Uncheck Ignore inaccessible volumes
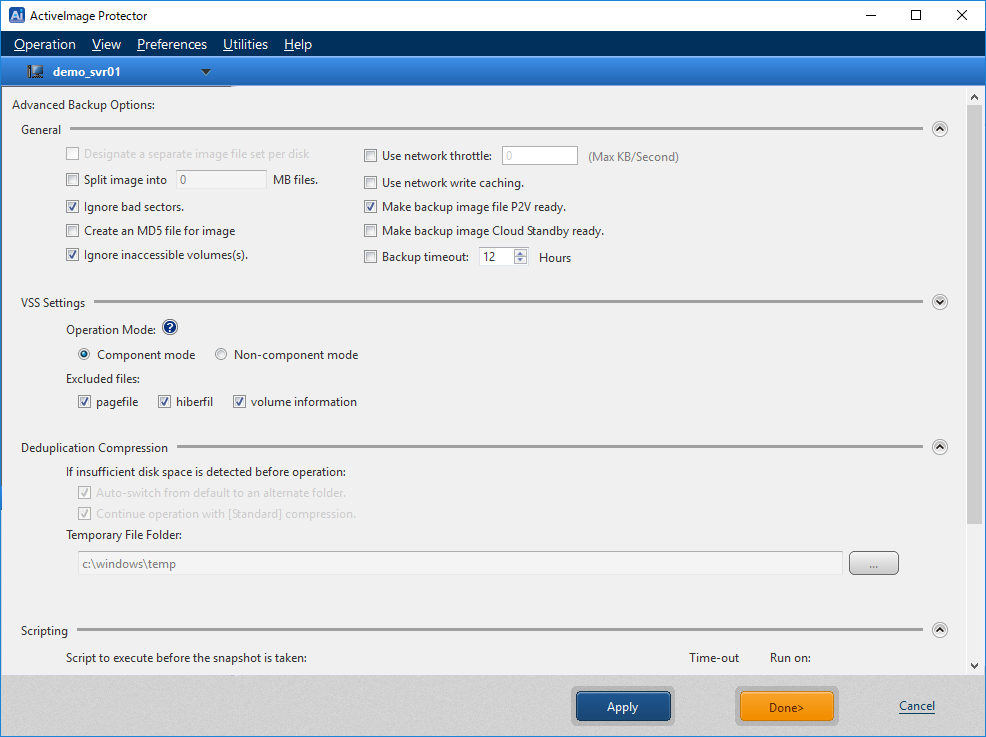The width and height of the screenshot is (986, 737). point(72,255)
